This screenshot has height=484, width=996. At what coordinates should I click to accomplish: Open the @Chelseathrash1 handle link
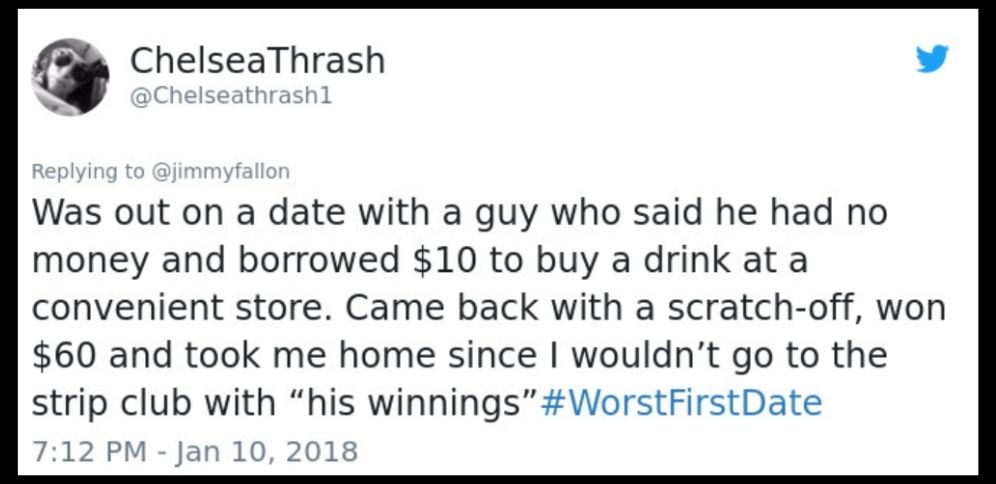click(x=231, y=97)
